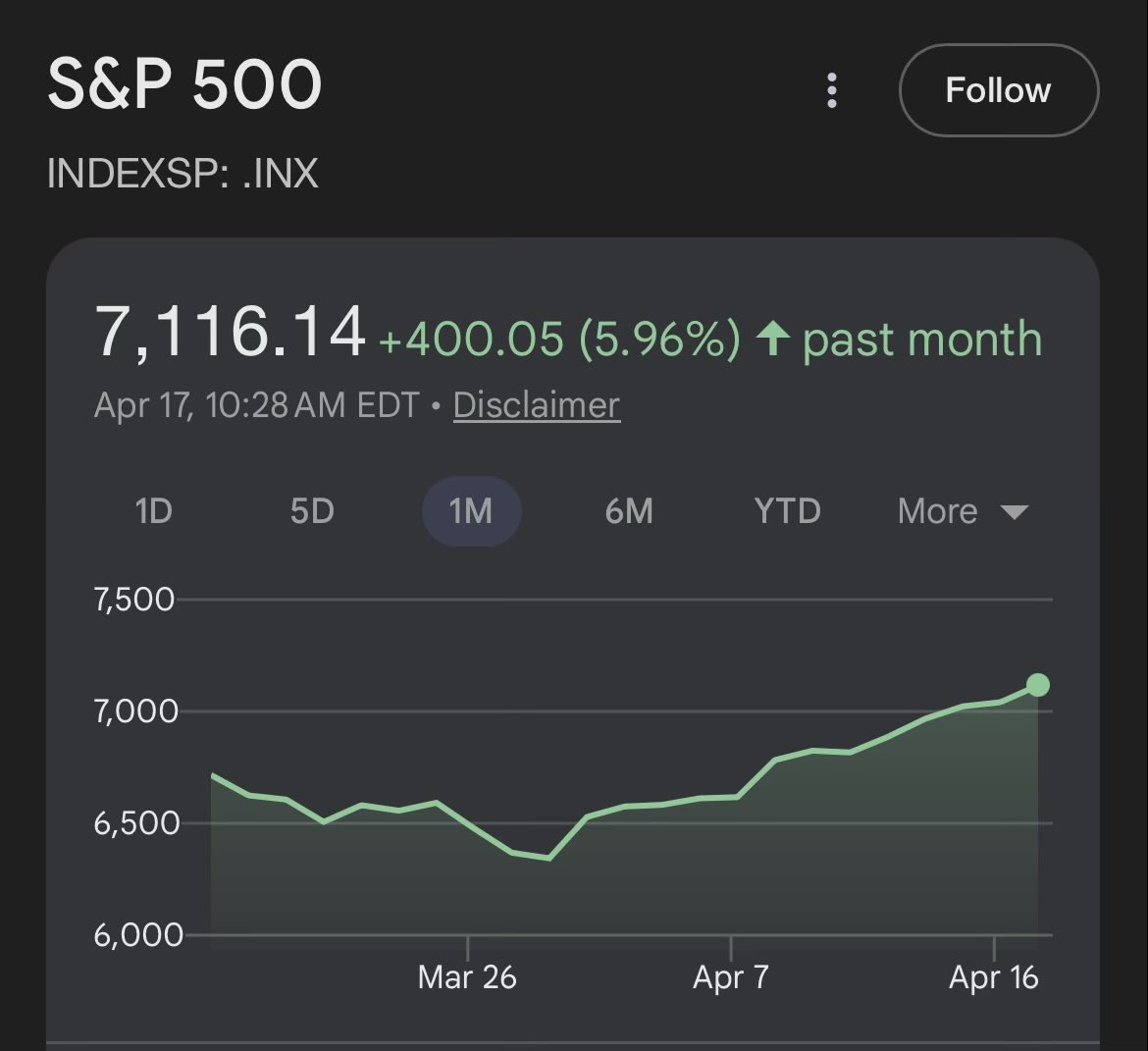Click the 7,500 y-axis label
Image resolution: width=1148 pixels, height=1051 pixels.
tap(134, 599)
